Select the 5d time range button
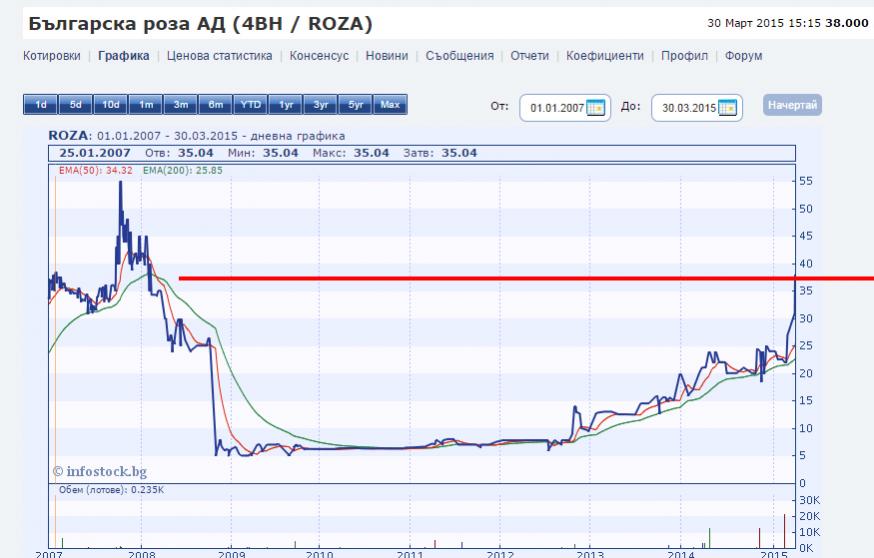 [x=76, y=104]
